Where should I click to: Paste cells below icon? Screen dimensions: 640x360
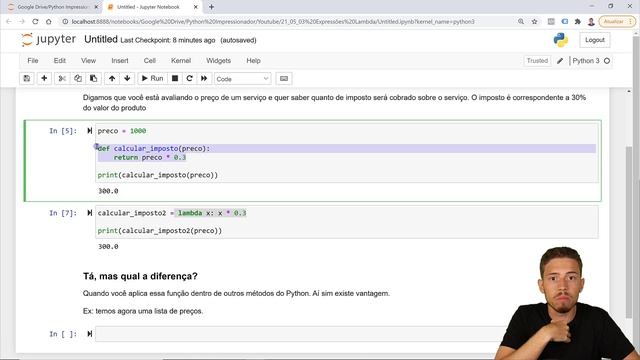[93, 78]
